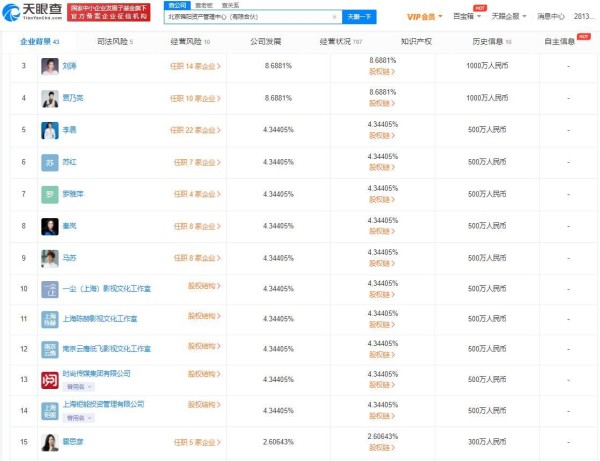This screenshot has height=461, width=600.
Task: Select the 300万人民币 cell in row 15
Action: click(487, 442)
